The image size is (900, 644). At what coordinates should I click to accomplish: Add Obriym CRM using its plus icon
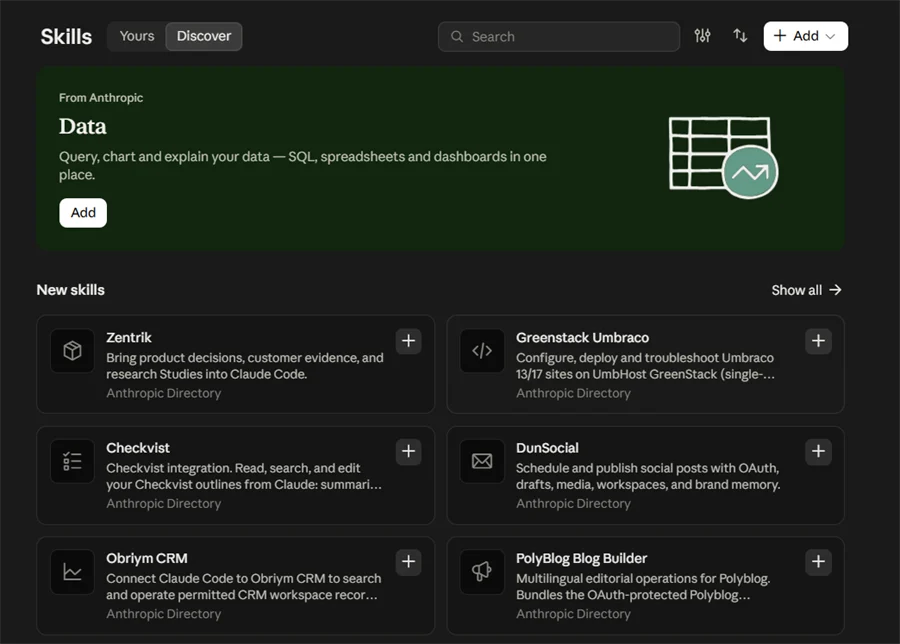coord(409,562)
